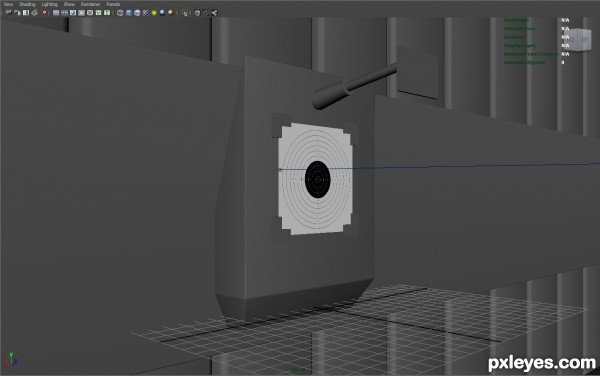Switch to Wireframe shading icon
This screenshot has height=376, width=600.
[x=120, y=13]
